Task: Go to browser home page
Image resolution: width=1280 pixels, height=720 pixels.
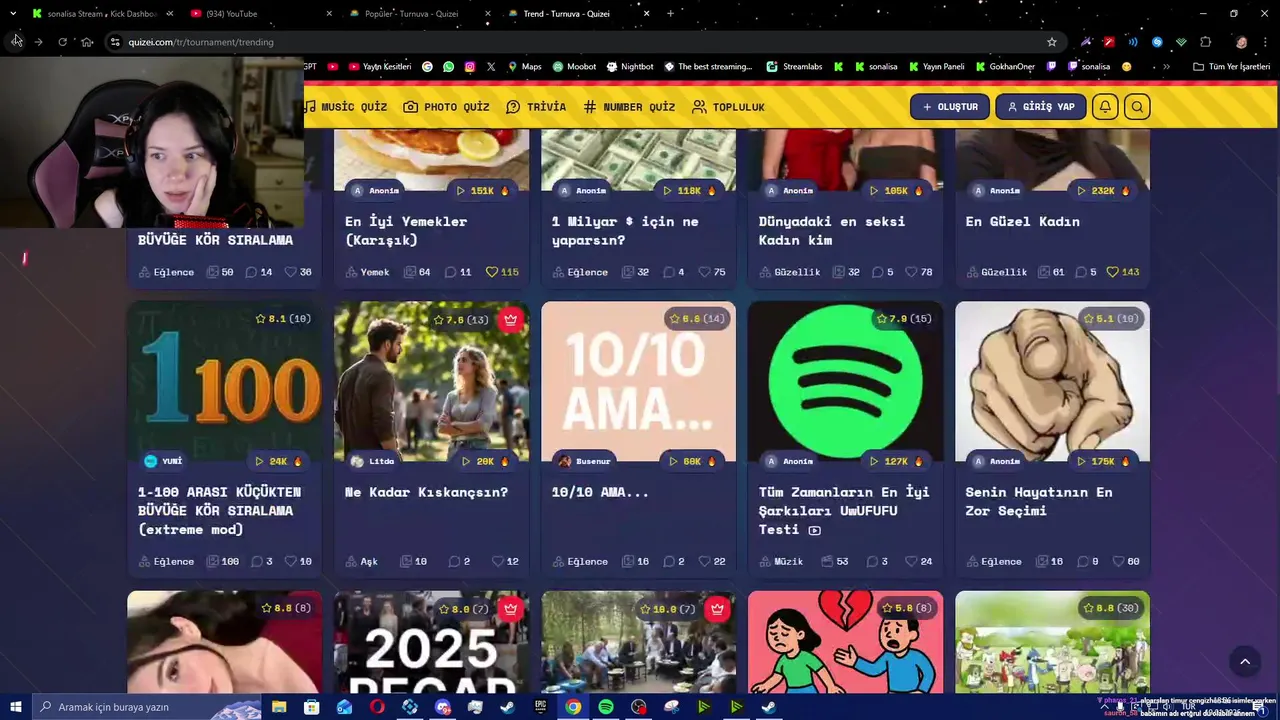Action: (x=87, y=42)
